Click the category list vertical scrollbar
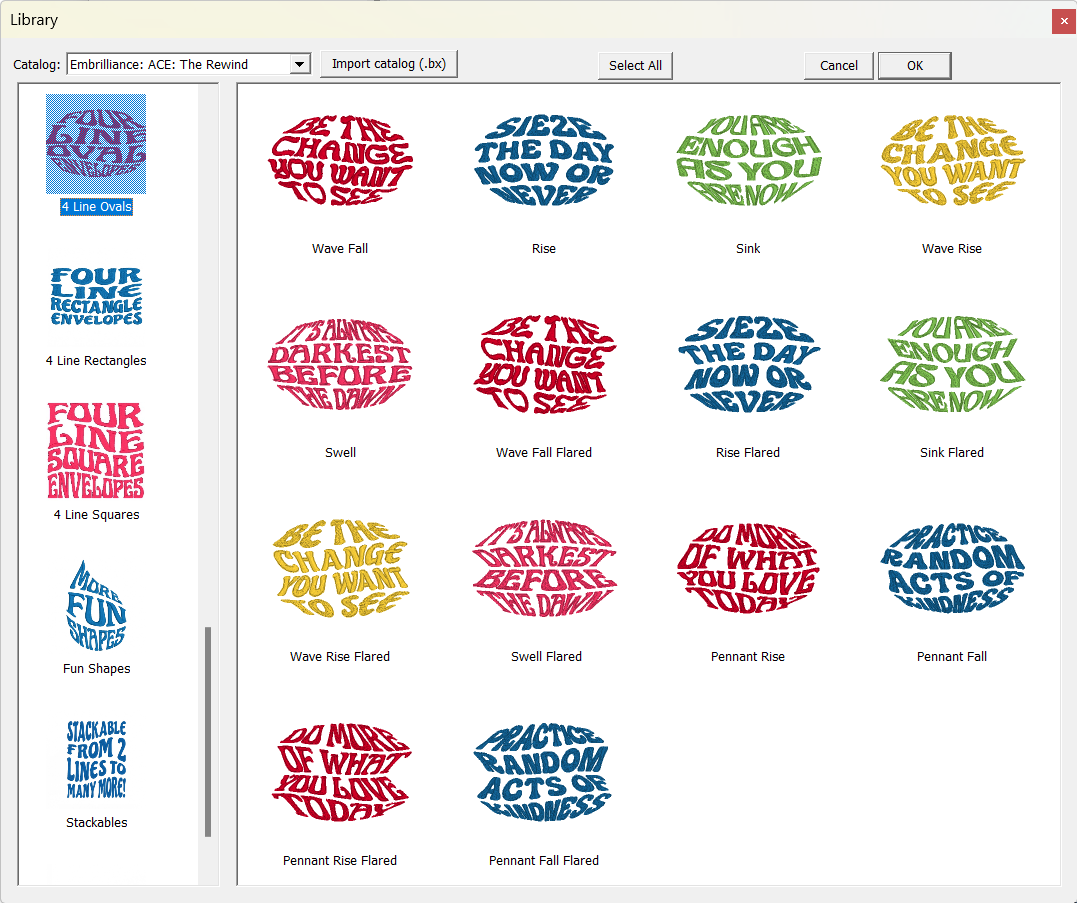1077x903 pixels. [208, 730]
